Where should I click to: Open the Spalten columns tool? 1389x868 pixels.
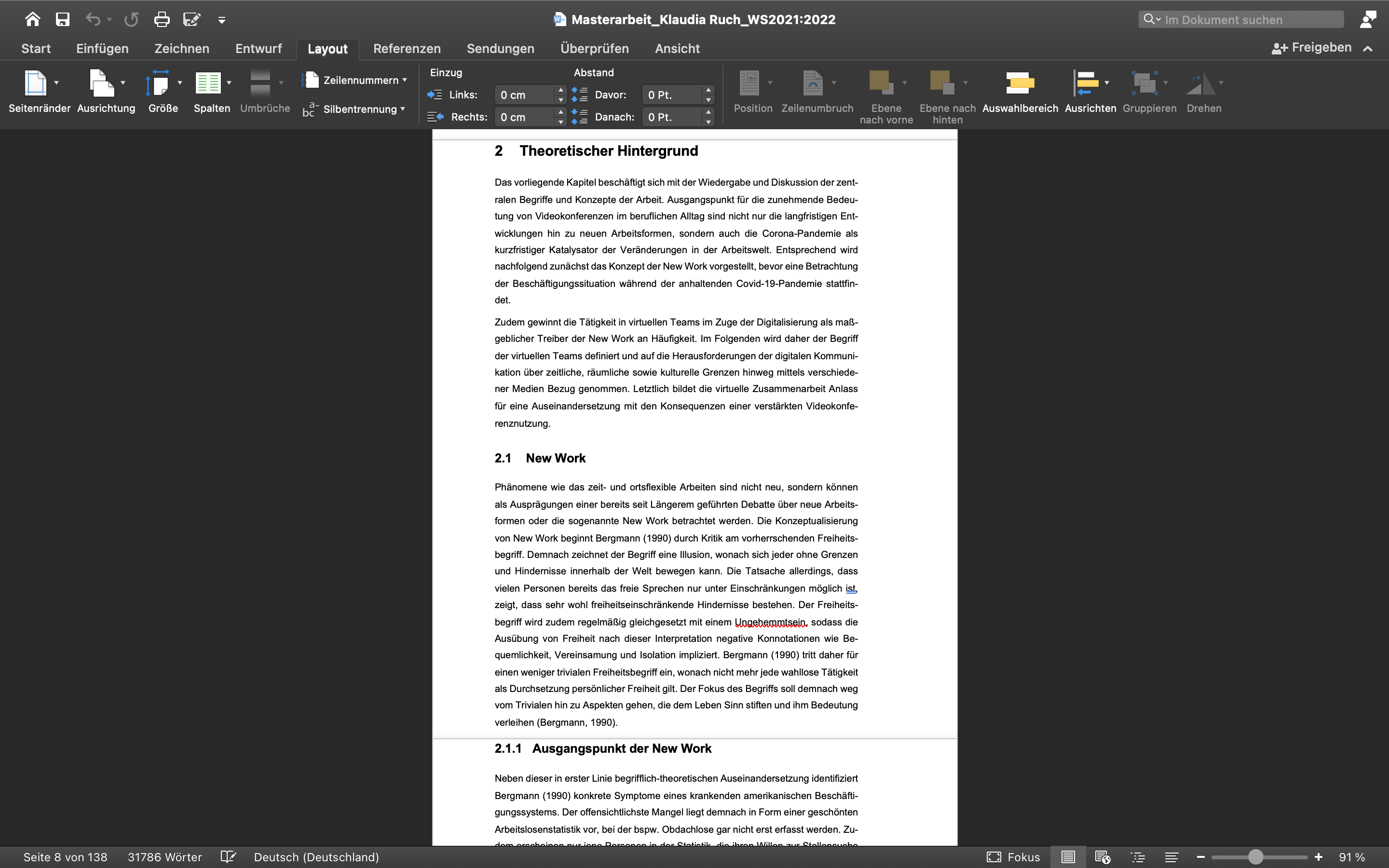[208, 84]
